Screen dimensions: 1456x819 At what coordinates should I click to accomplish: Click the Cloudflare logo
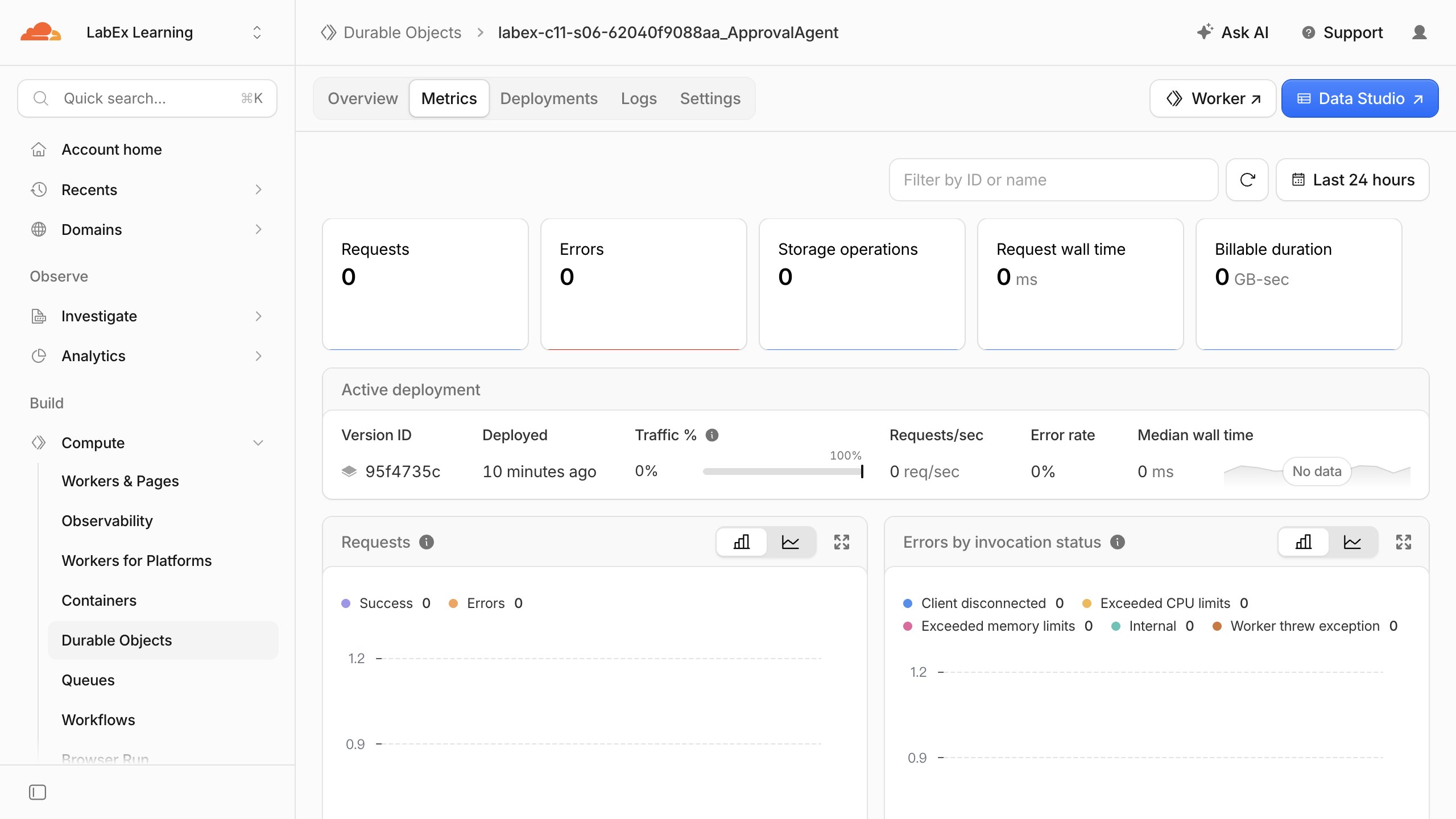point(40,32)
